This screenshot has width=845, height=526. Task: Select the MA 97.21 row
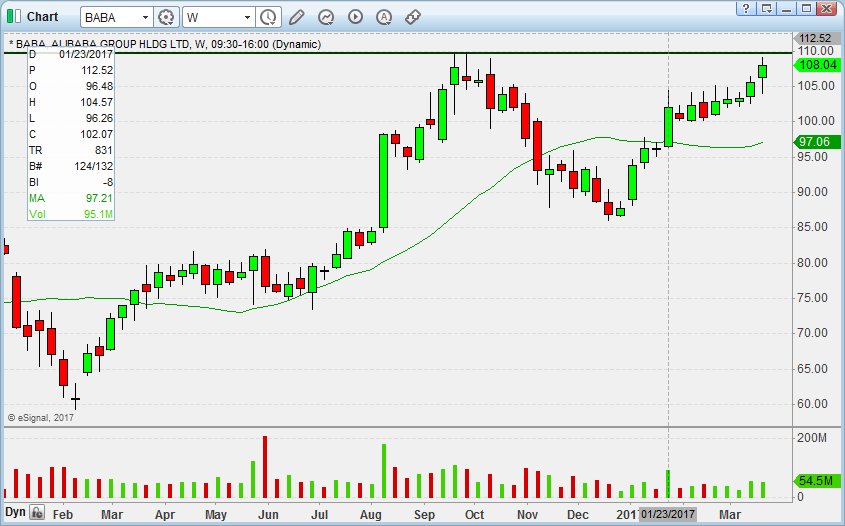[71, 198]
